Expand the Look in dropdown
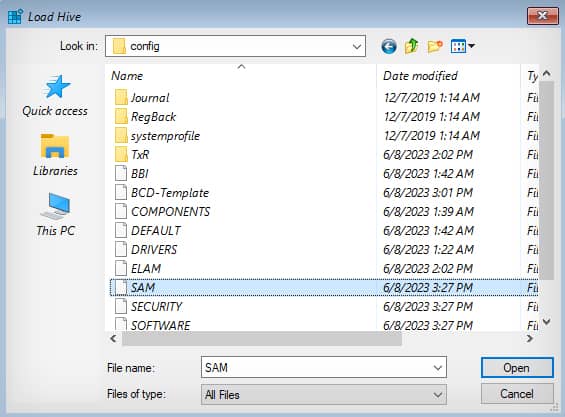This screenshot has width=565, height=417. pyautogui.click(x=357, y=46)
